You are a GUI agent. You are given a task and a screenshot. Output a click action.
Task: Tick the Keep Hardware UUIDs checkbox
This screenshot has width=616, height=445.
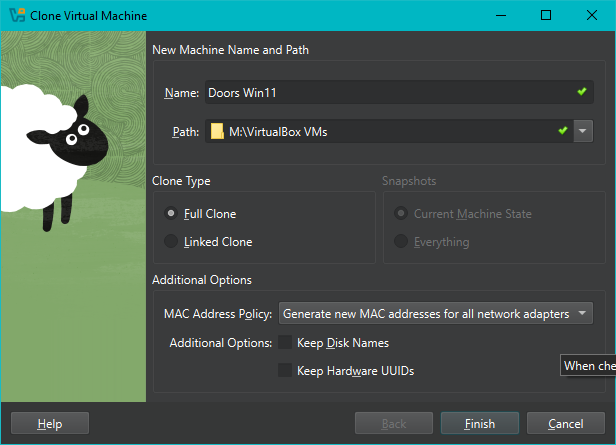coord(285,371)
